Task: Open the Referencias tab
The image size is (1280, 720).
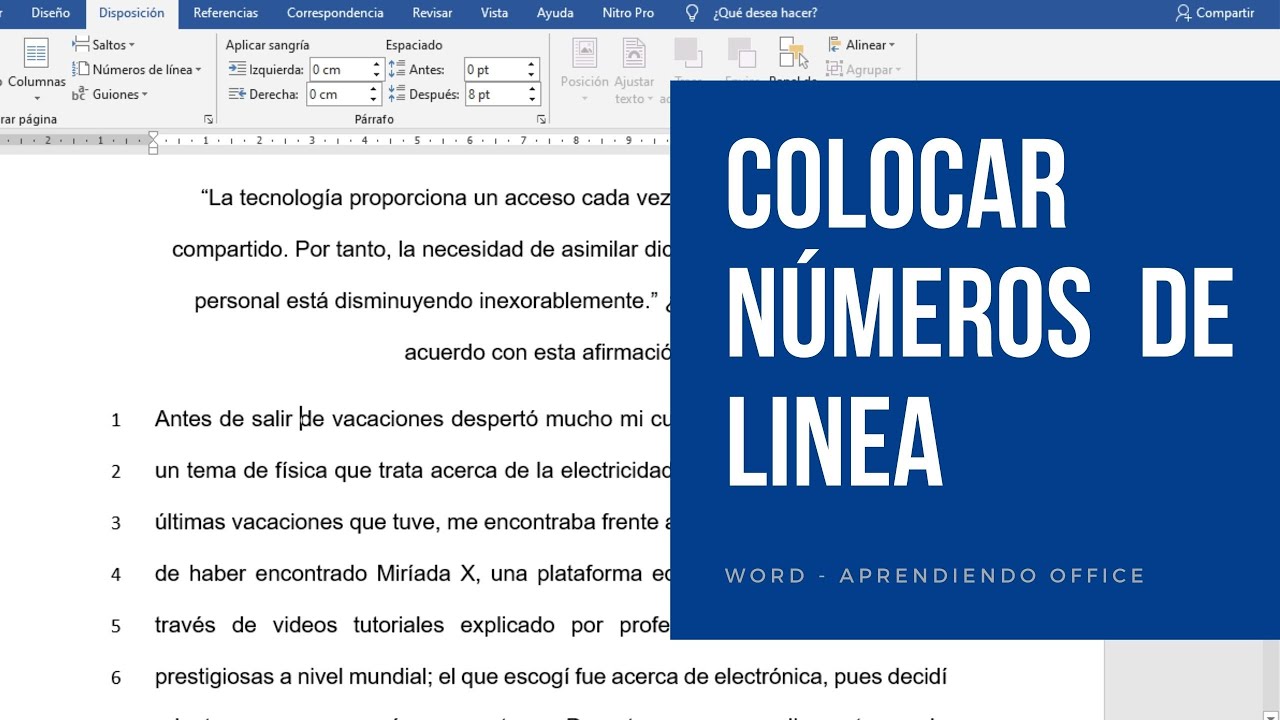Action: click(x=225, y=13)
